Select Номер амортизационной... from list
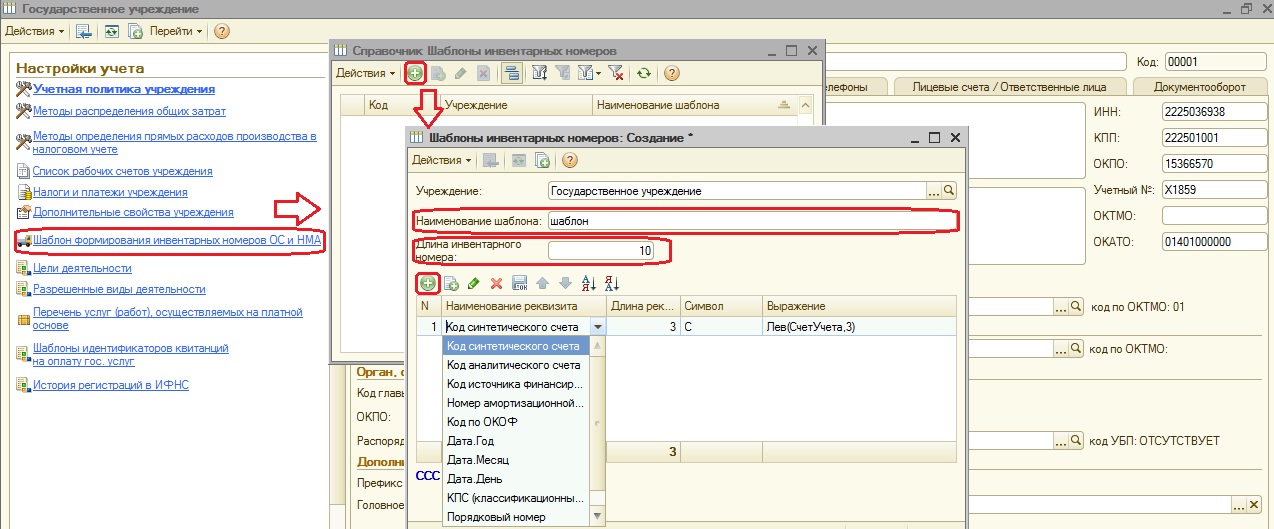The image size is (1274, 529). coord(514,403)
